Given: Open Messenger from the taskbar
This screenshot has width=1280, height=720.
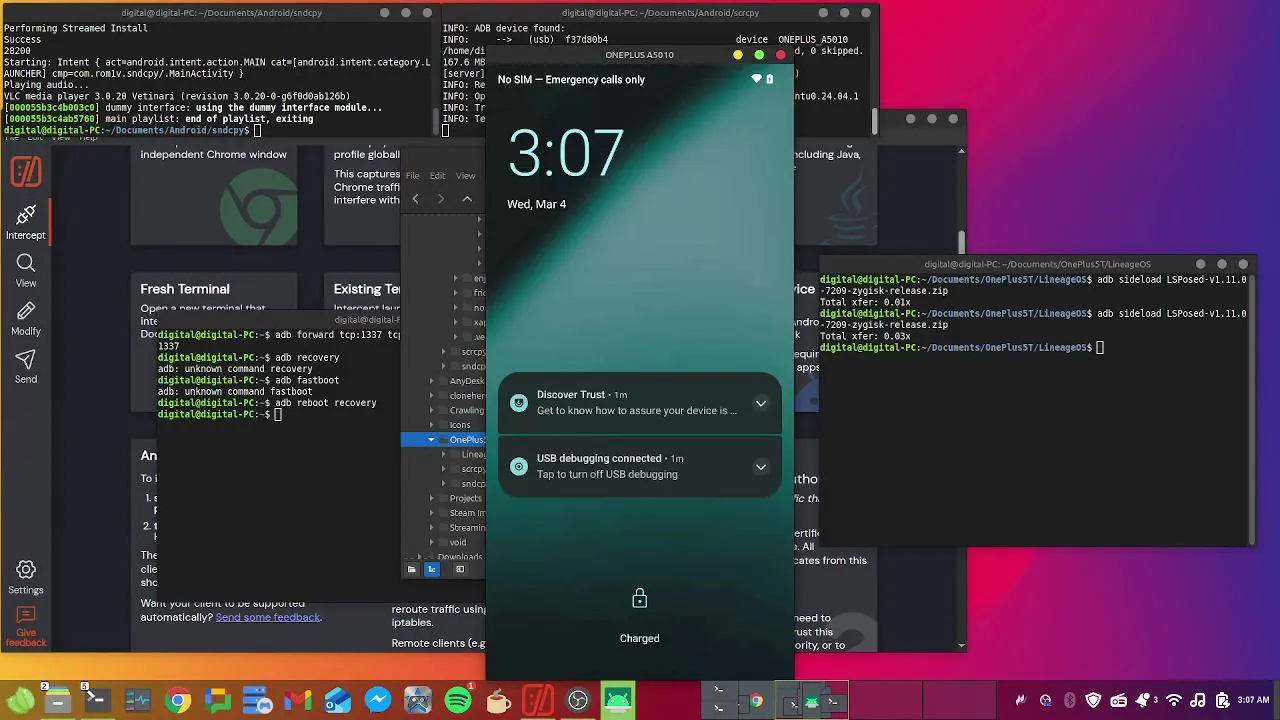Looking at the screenshot, I should click(x=378, y=700).
